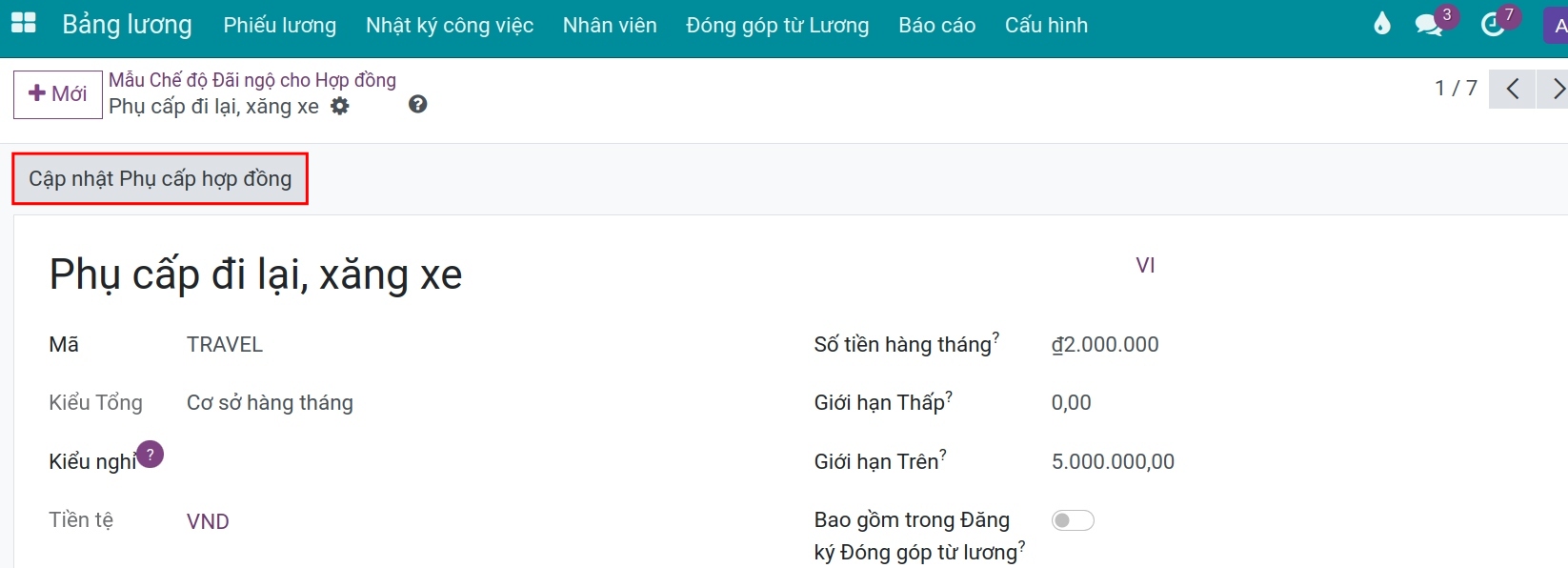Click the Giới hạn Trên label

pos(875,462)
